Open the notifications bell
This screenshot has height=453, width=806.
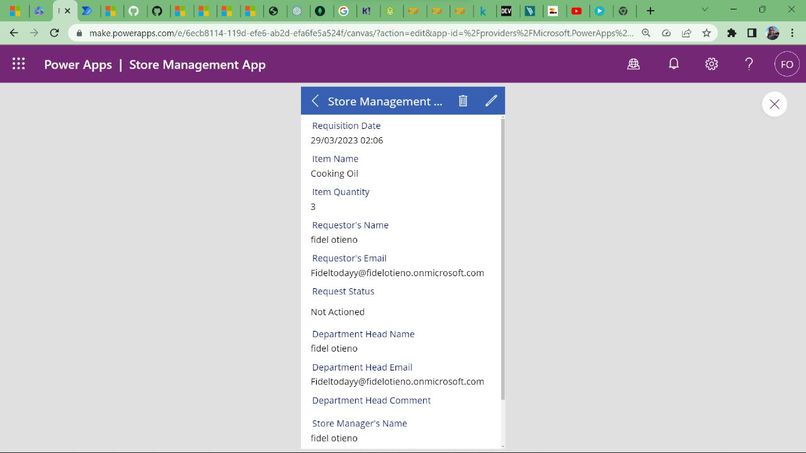click(673, 64)
